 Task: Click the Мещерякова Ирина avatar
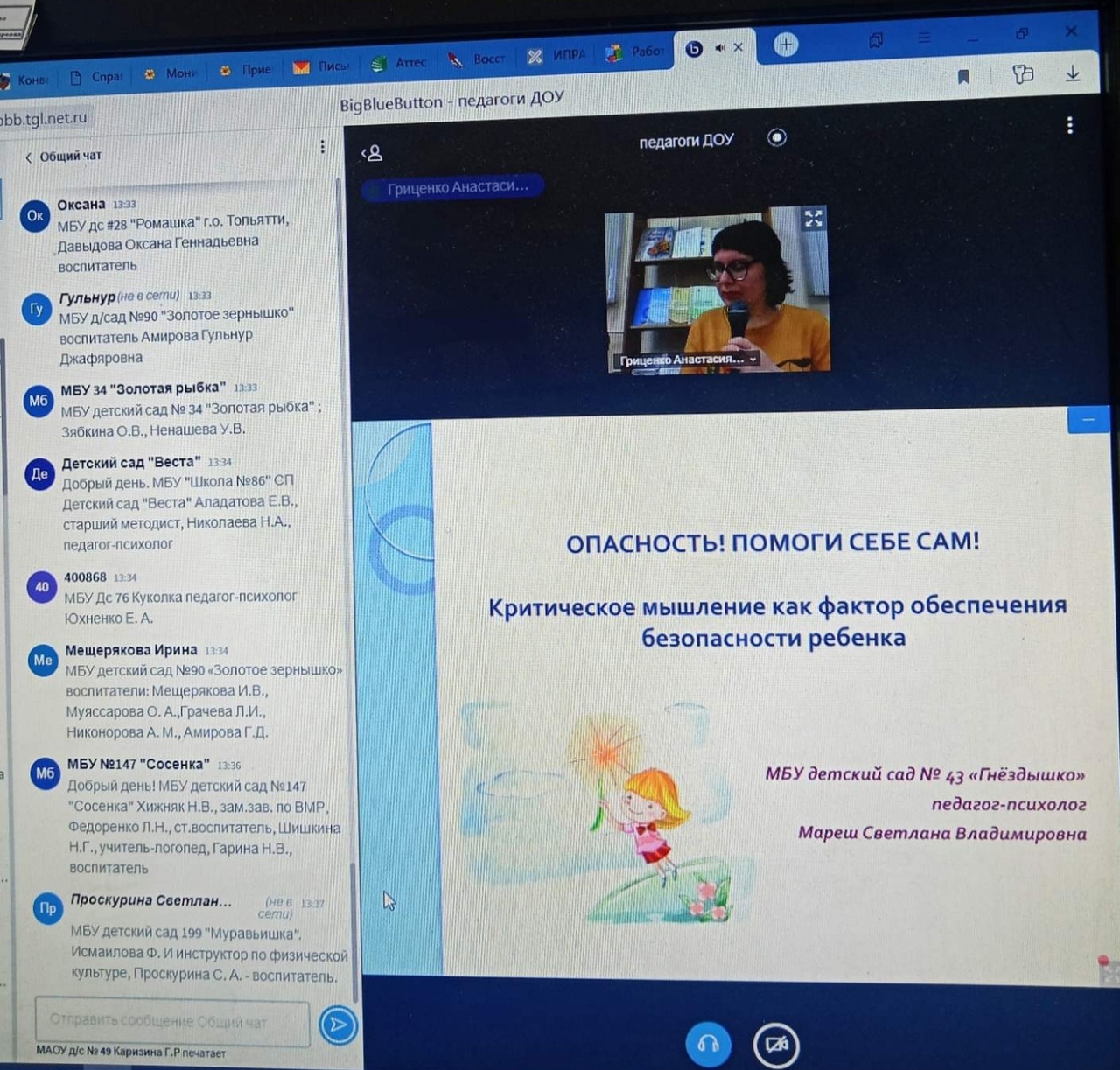(43, 661)
